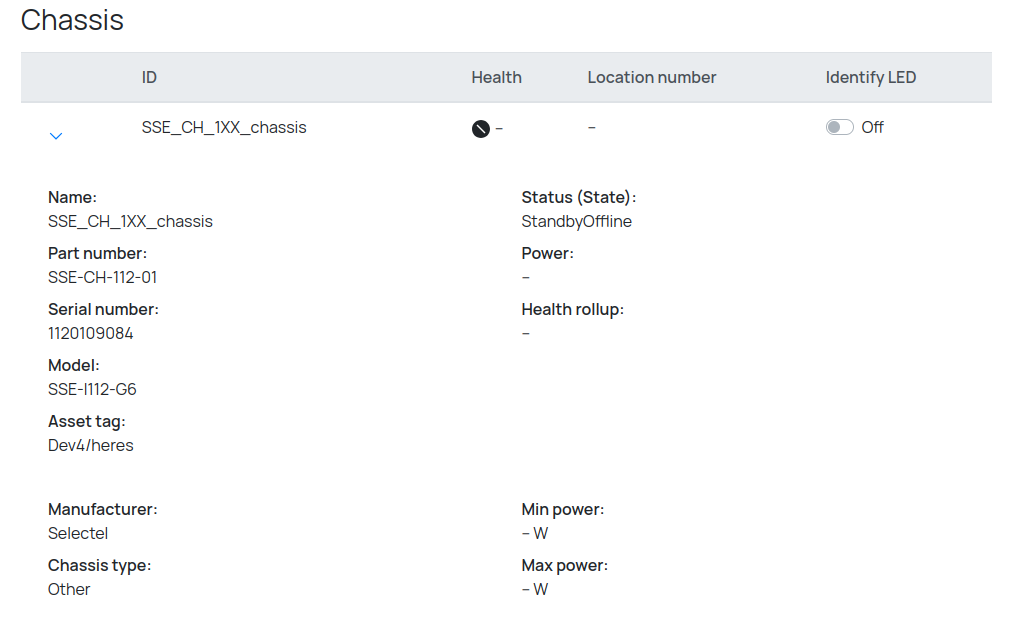
Task: Click the model value SSE-I112-G6
Action: point(92,389)
